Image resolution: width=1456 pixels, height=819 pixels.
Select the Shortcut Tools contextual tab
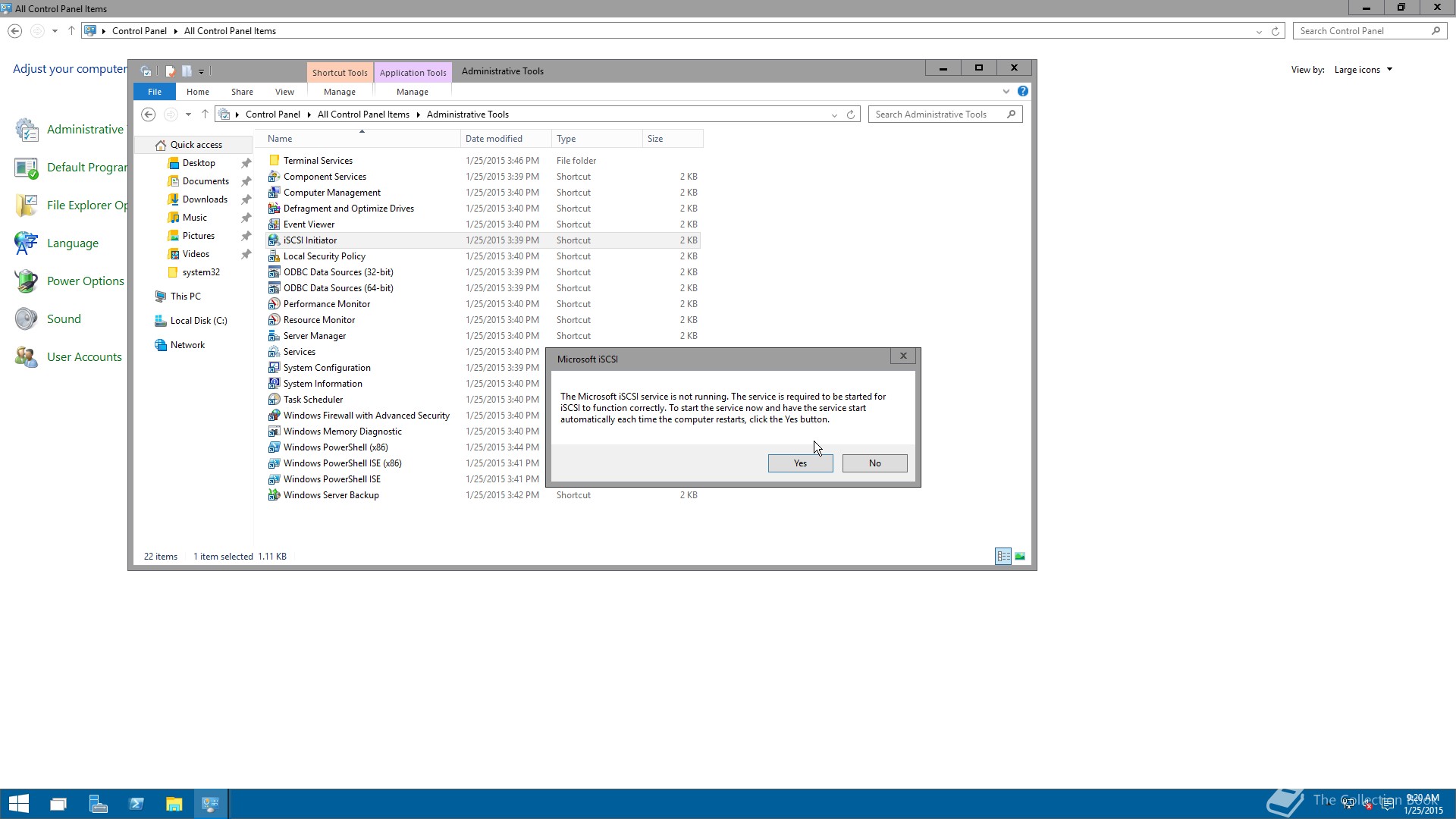tap(340, 73)
